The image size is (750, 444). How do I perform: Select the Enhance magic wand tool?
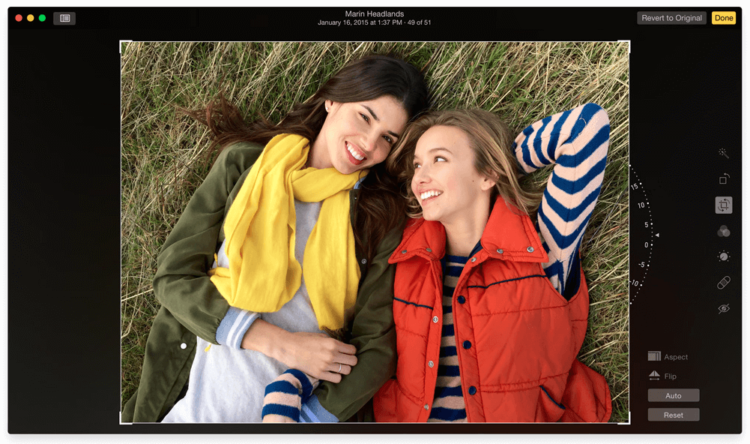723,153
